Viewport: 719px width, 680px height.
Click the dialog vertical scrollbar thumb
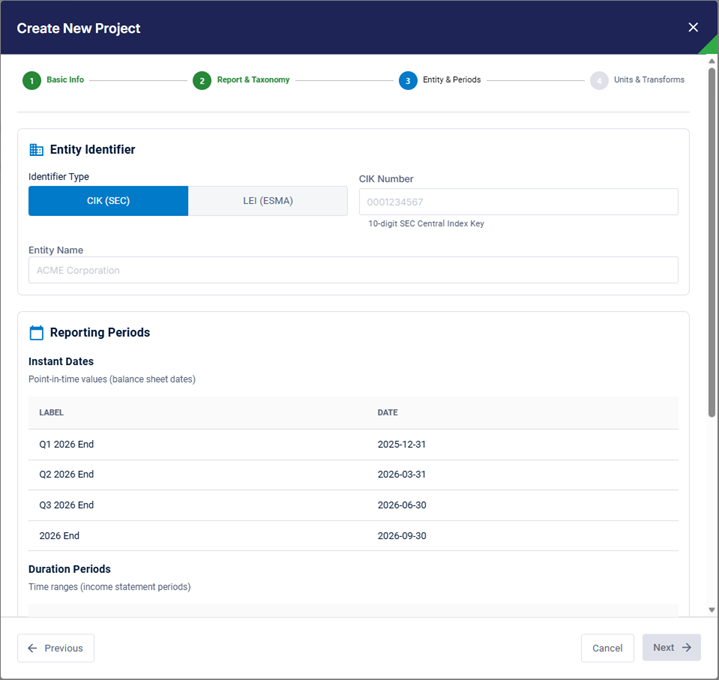point(712,242)
